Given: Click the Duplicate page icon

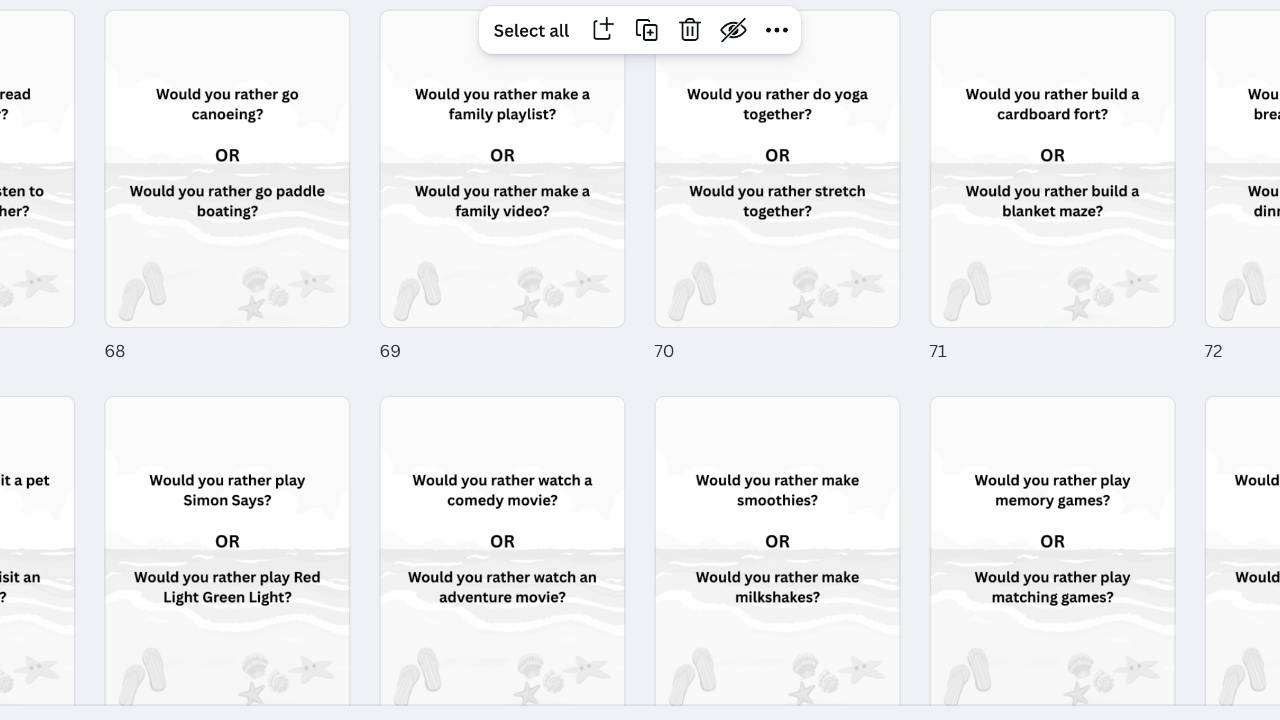Looking at the screenshot, I should [x=647, y=30].
